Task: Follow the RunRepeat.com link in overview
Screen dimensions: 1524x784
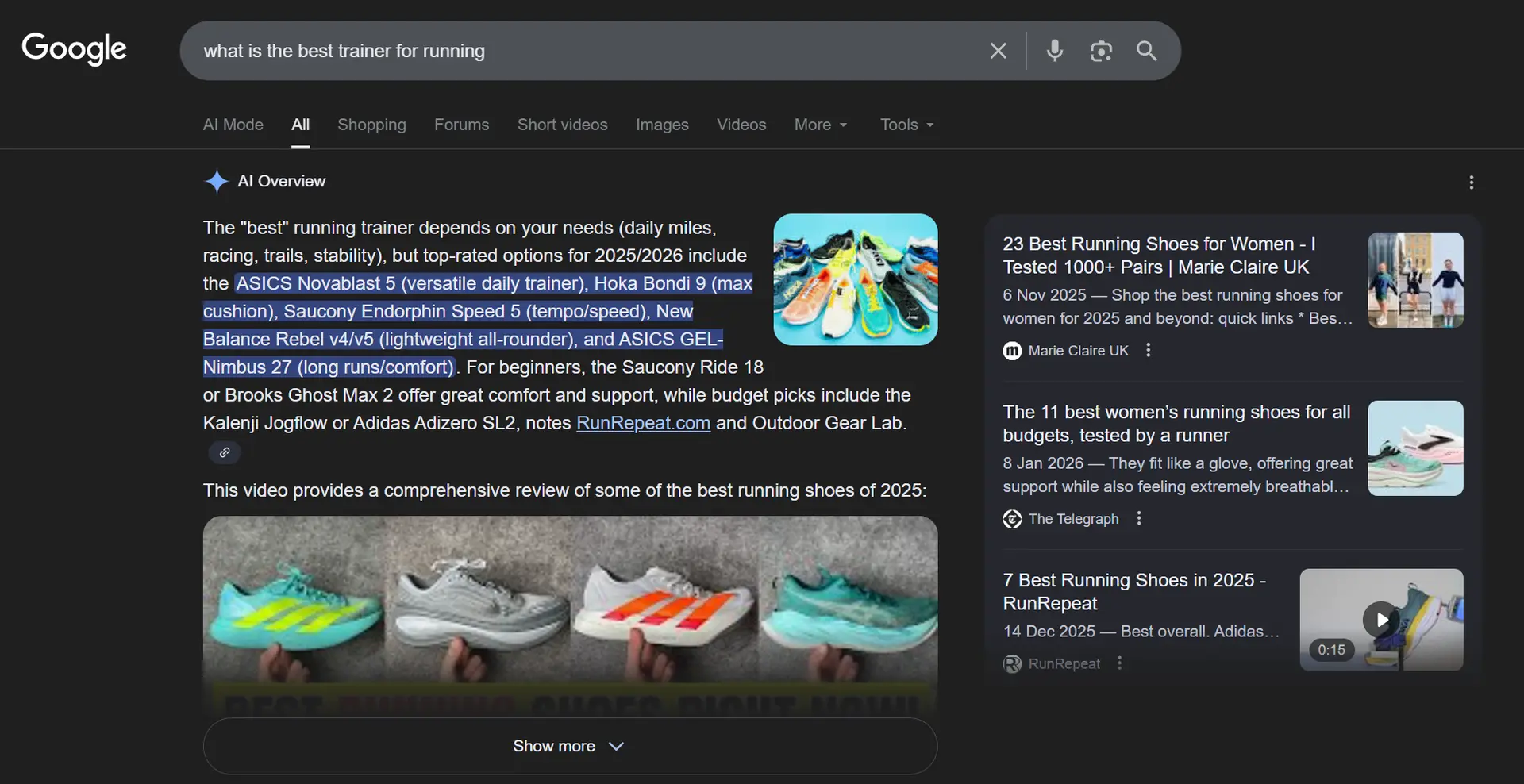Action: tap(643, 423)
